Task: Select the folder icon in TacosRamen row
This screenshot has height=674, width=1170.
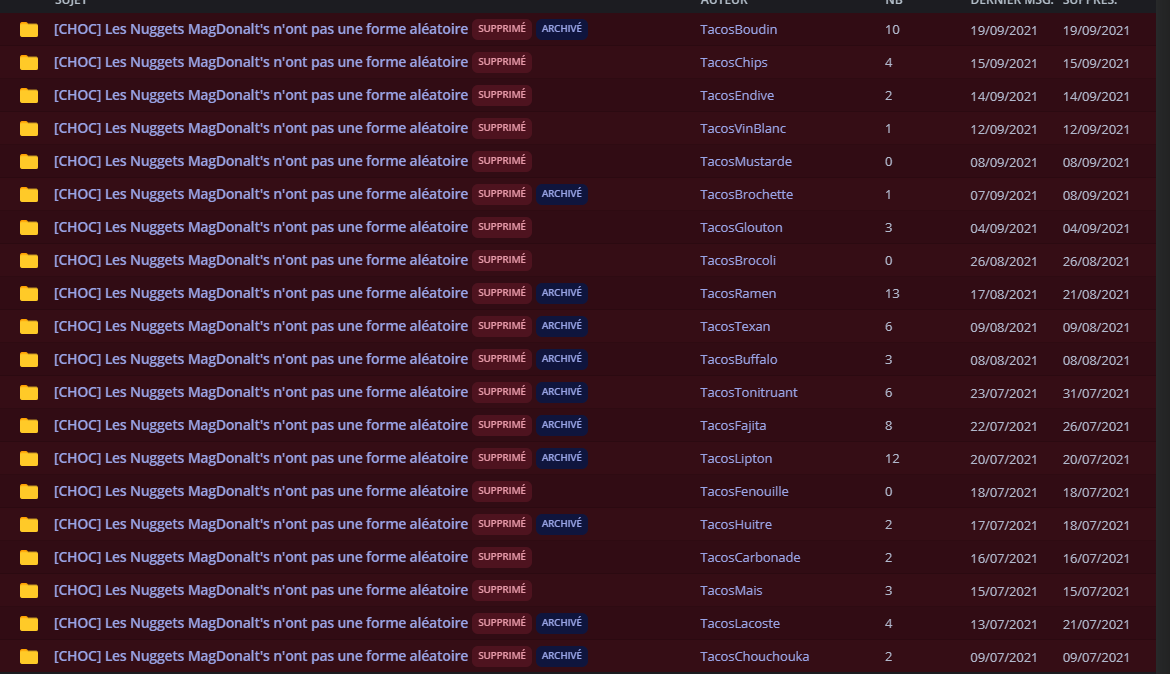Action: pos(29,293)
